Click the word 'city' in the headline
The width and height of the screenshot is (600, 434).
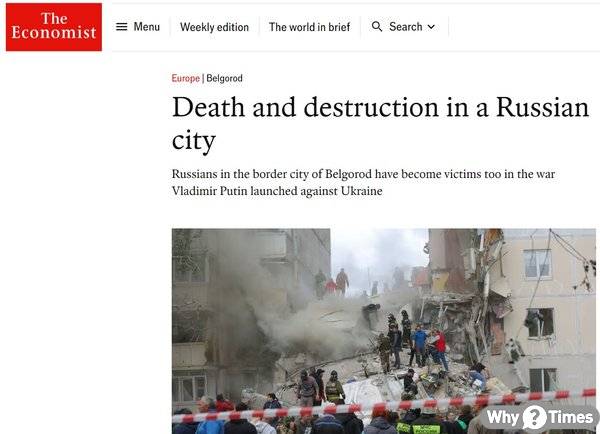point(194,141)
